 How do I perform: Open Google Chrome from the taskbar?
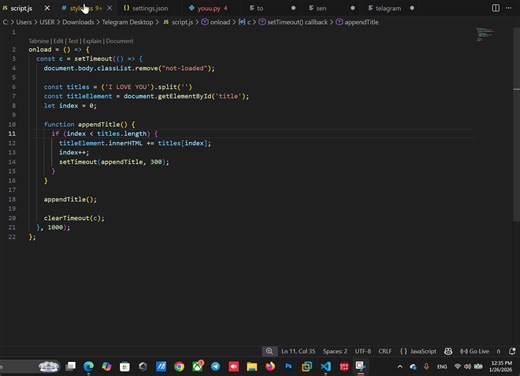click(x=179, y=367)
